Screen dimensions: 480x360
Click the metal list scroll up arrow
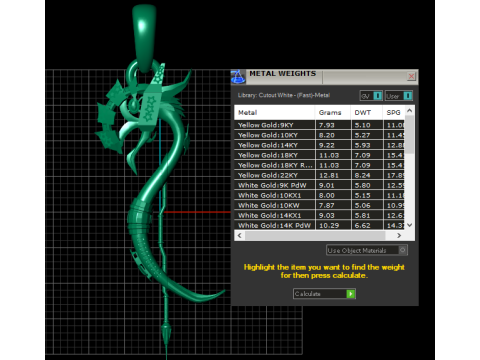click(x=410, y=110)
